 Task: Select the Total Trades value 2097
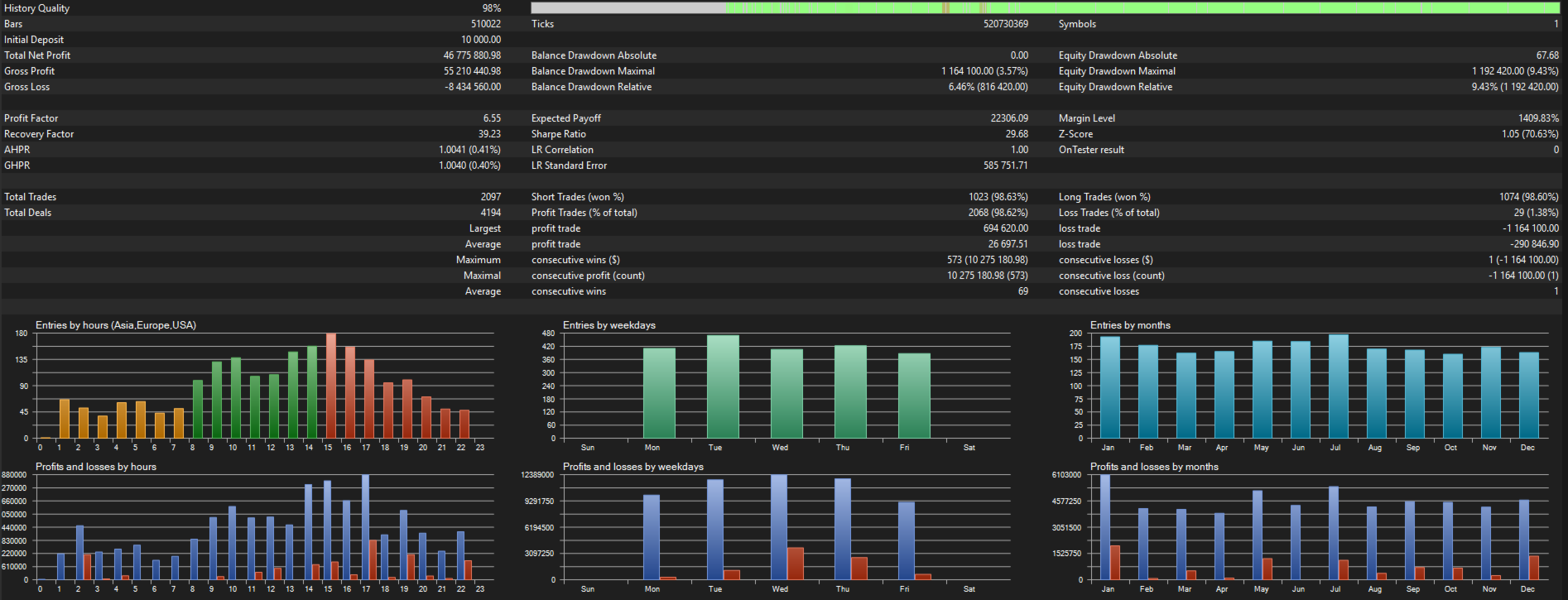click(x=491, y=197)
